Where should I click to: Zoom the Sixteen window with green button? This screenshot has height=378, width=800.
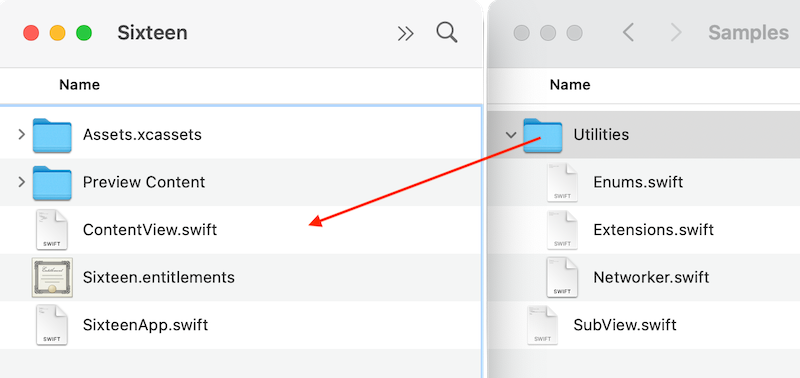coord(84,33)
